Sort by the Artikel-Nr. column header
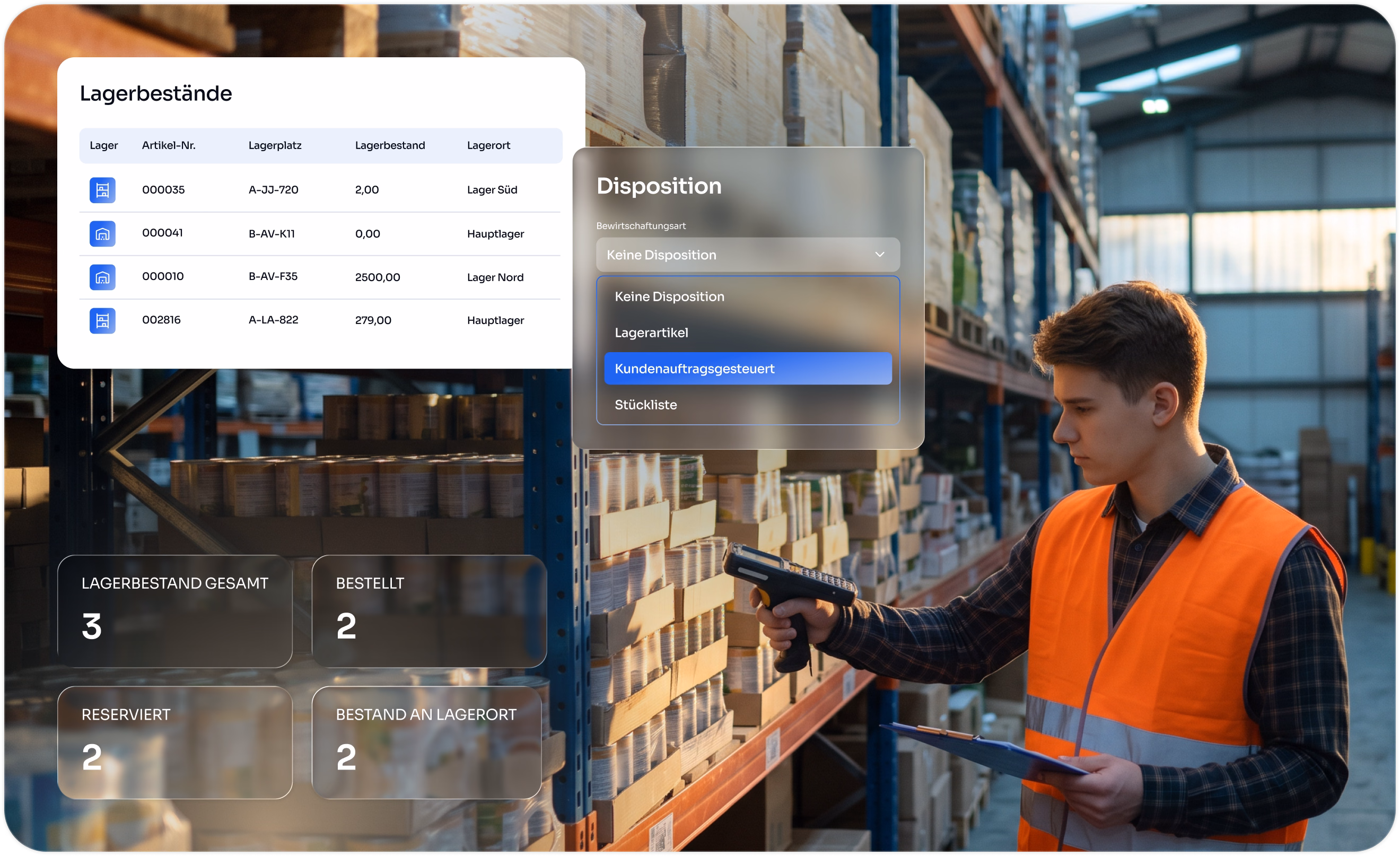 (x=169, y=145)
